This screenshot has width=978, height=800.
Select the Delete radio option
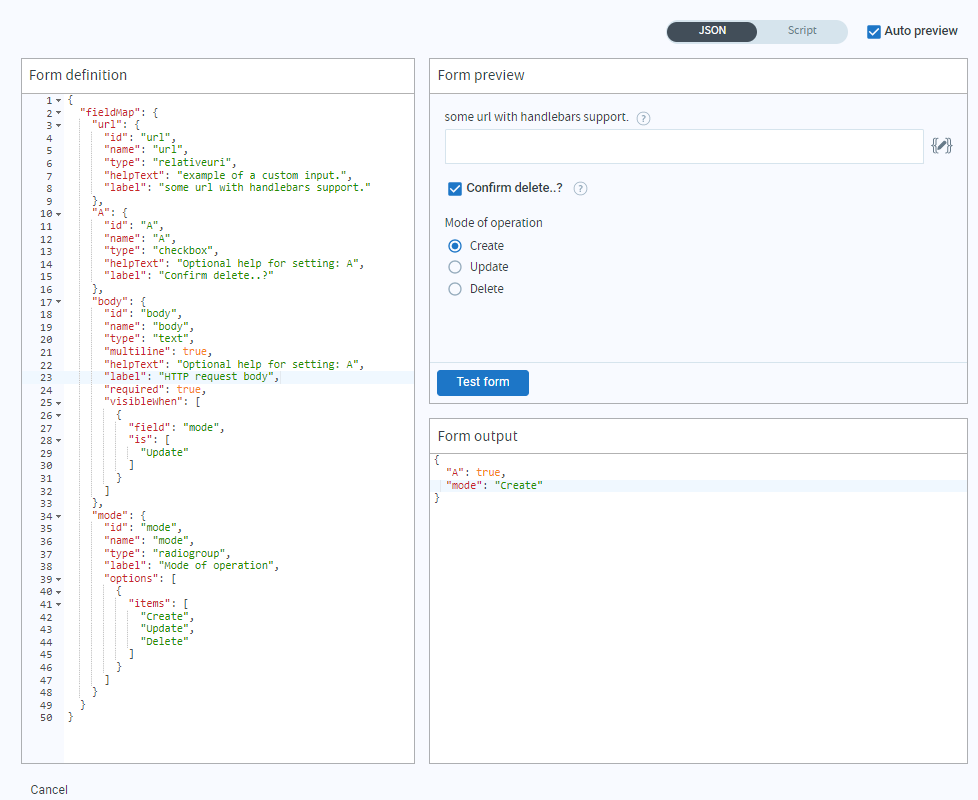point(455,289)
